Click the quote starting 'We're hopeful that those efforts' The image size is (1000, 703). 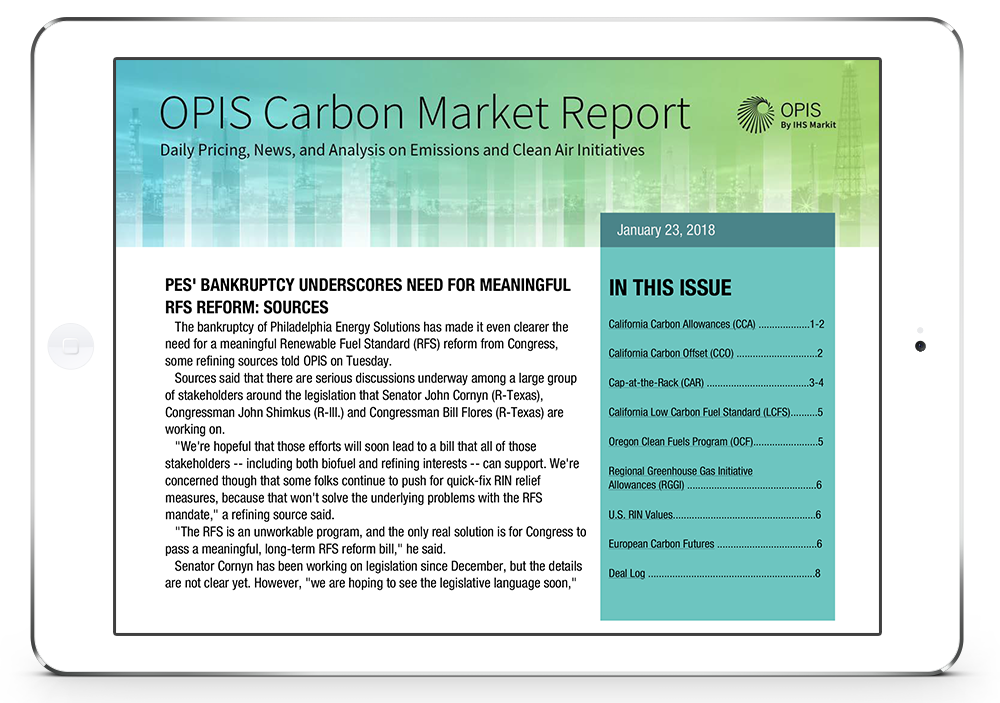point(372,480)
